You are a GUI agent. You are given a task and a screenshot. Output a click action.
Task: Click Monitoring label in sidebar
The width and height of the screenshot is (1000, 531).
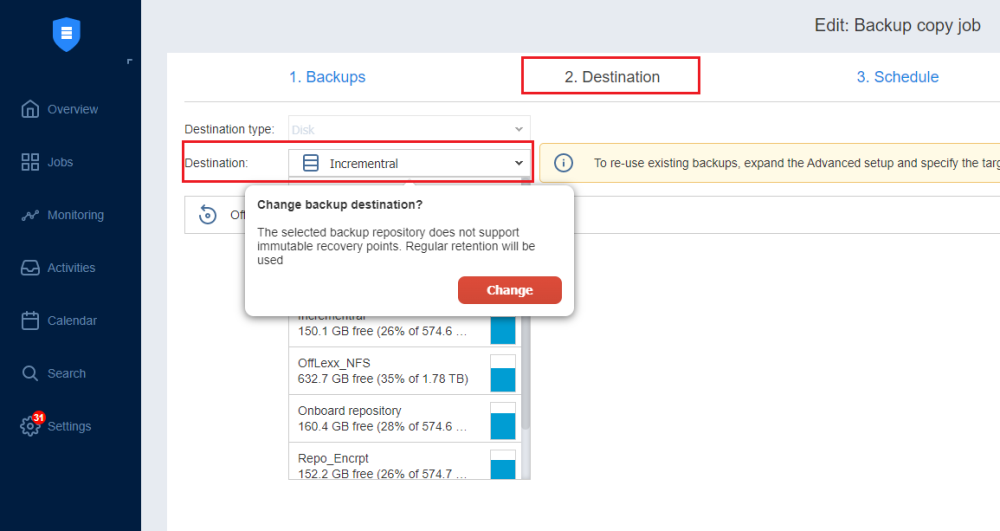click(x=75, y=215)
